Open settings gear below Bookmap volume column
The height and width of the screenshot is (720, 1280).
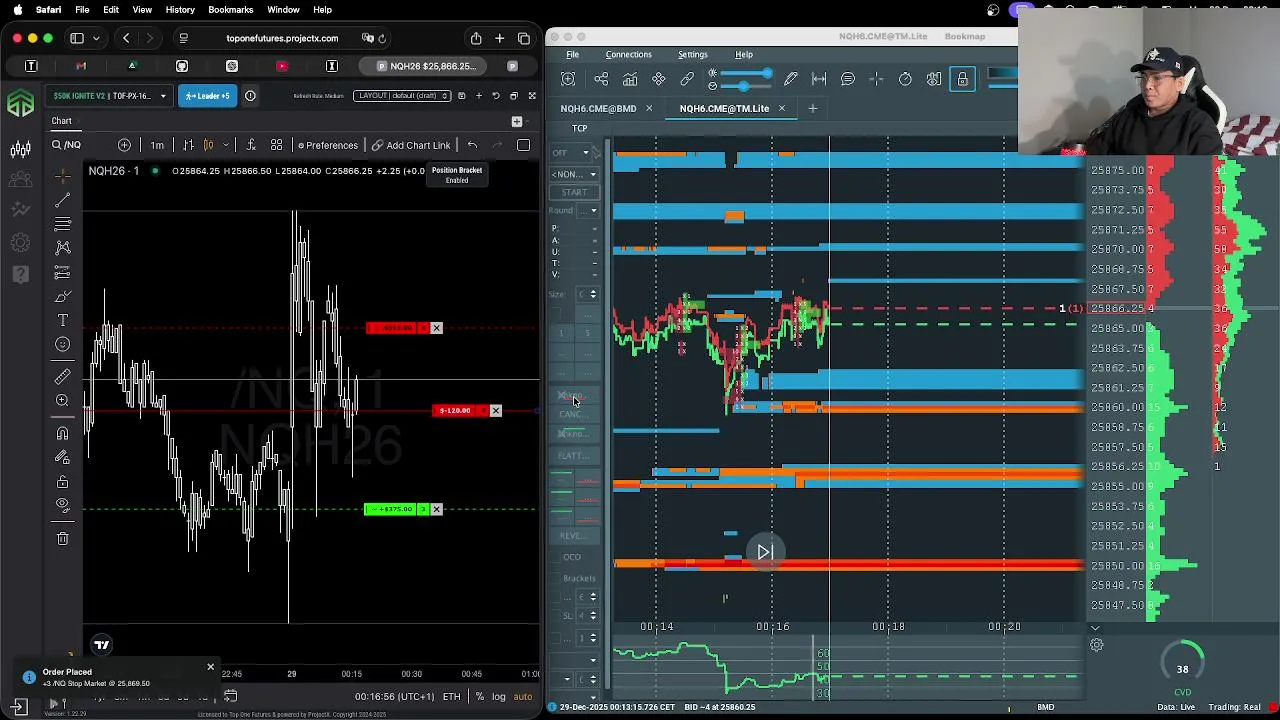coord(1097,645)
